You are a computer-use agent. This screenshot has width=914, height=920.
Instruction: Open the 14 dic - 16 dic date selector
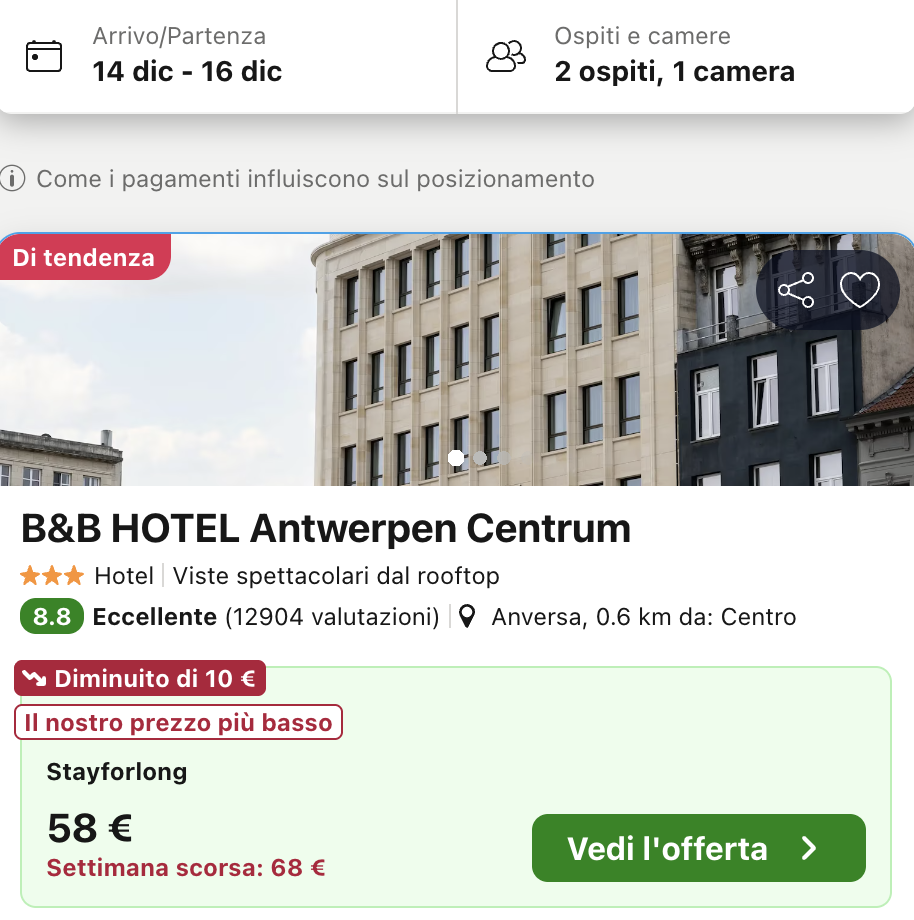pyautogui.click(x=188, y=71)
